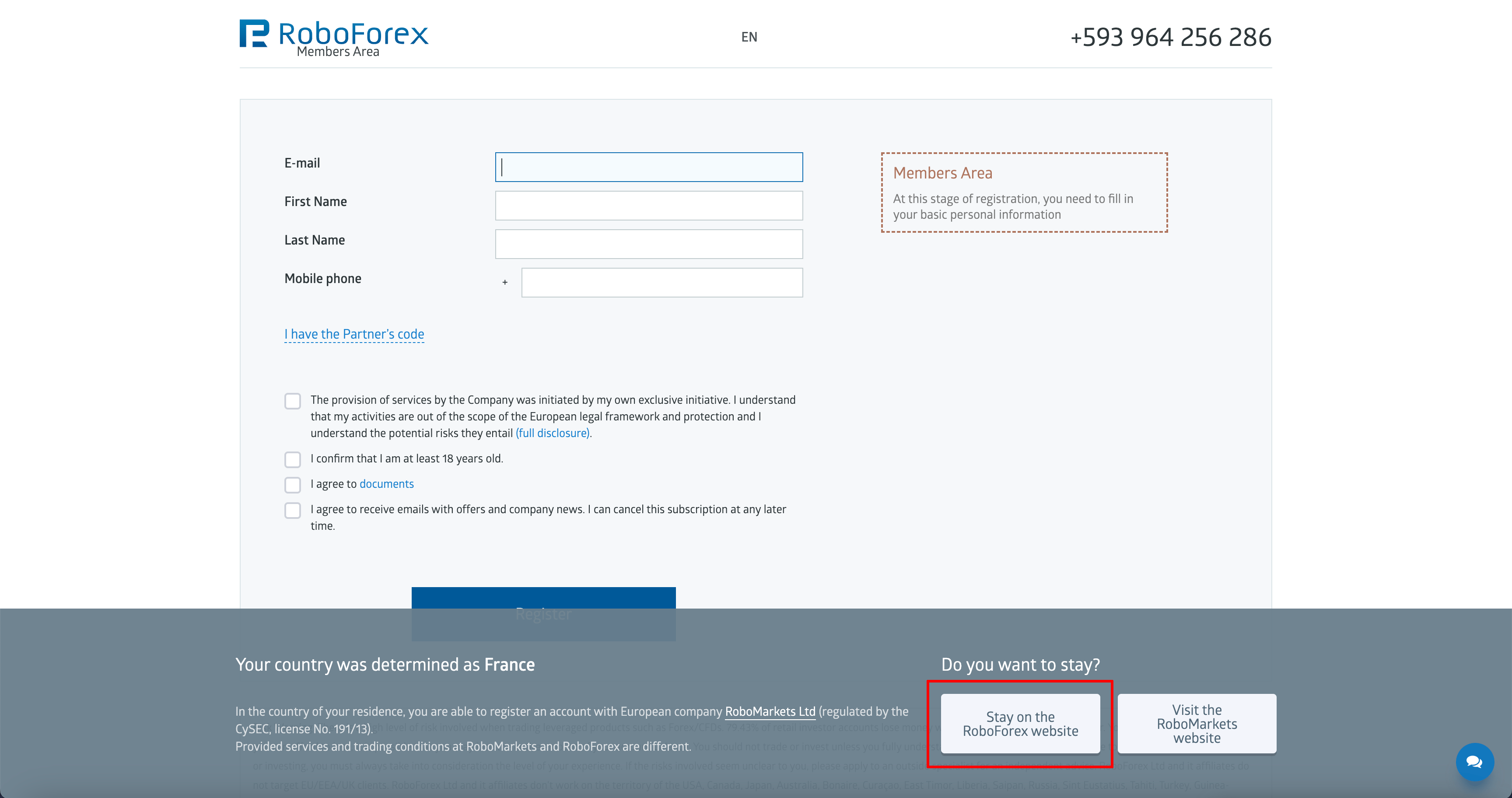This screenshot has width=1512, height=798.
Task: Click the Mobile phone label
Action: click(323, 279)
